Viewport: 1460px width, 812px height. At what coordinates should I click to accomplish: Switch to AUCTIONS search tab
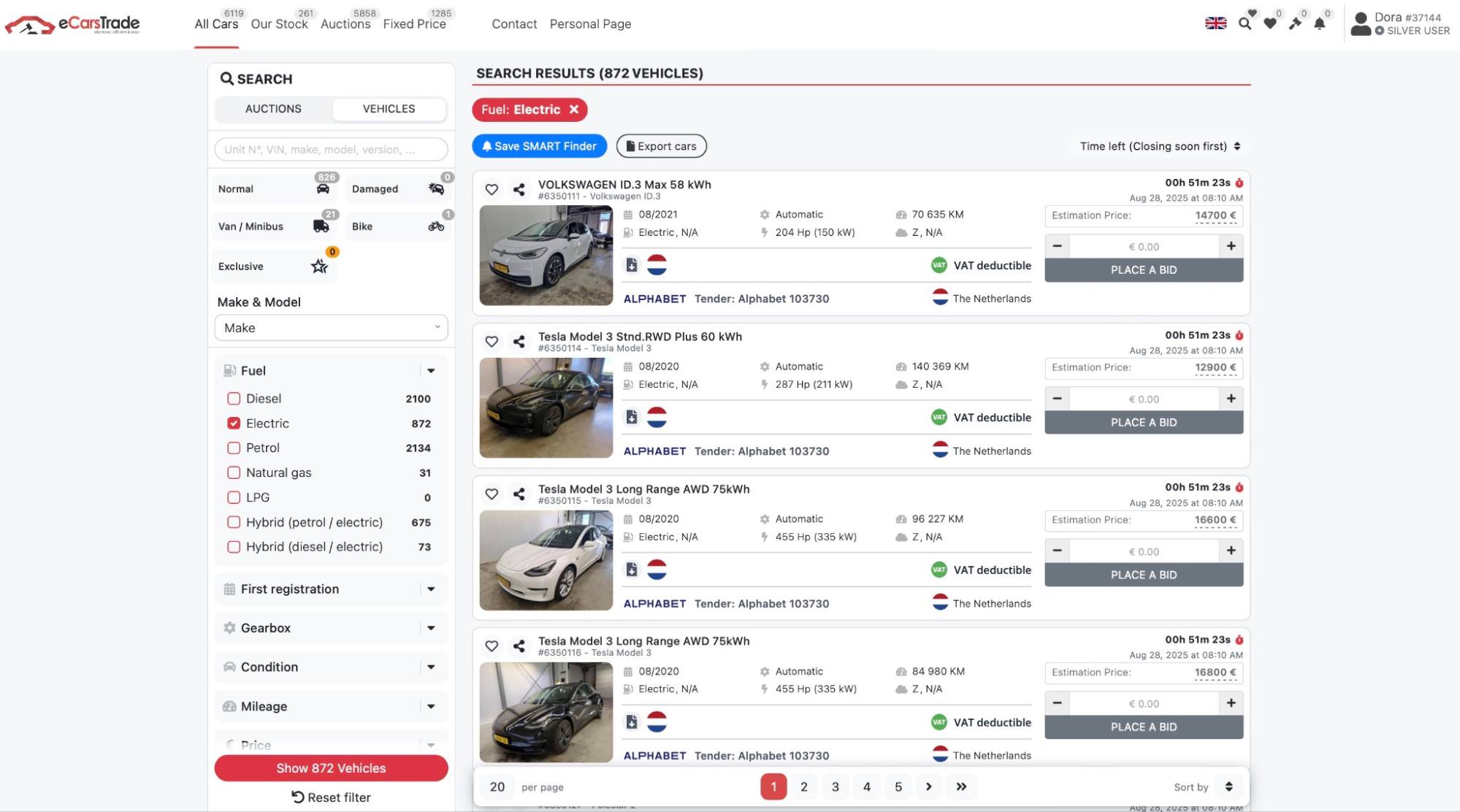pos(273,109)
